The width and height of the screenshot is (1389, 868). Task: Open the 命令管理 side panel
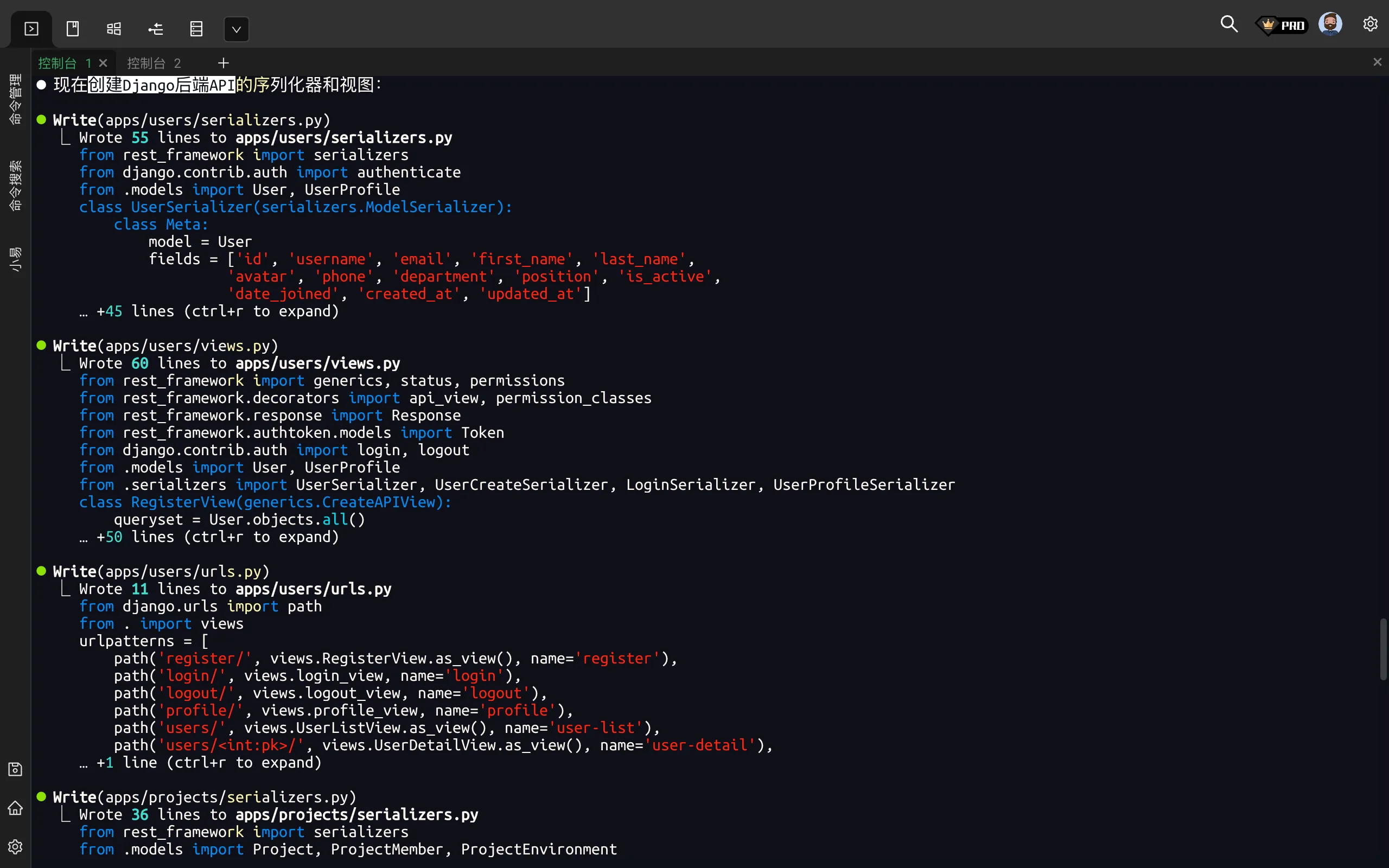click(16, 99)
